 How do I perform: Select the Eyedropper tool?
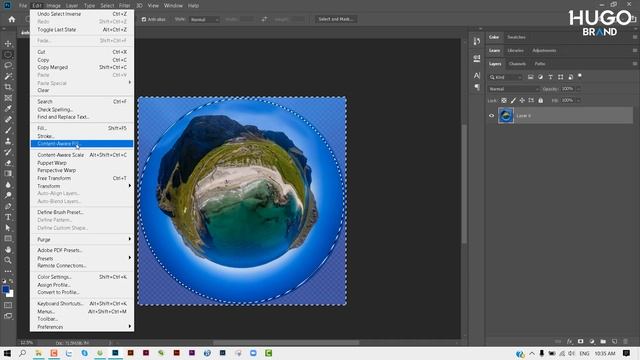[x=8, y=109]
